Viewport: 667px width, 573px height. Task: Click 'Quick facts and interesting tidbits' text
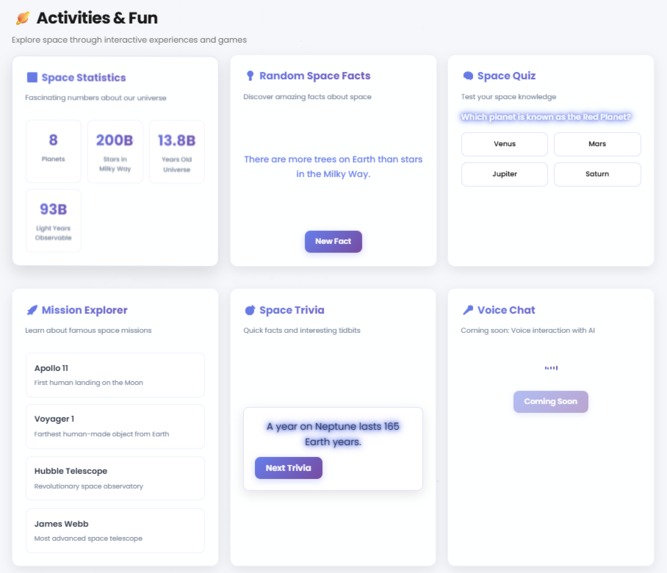pyautogui.click(x=302, y=330)
